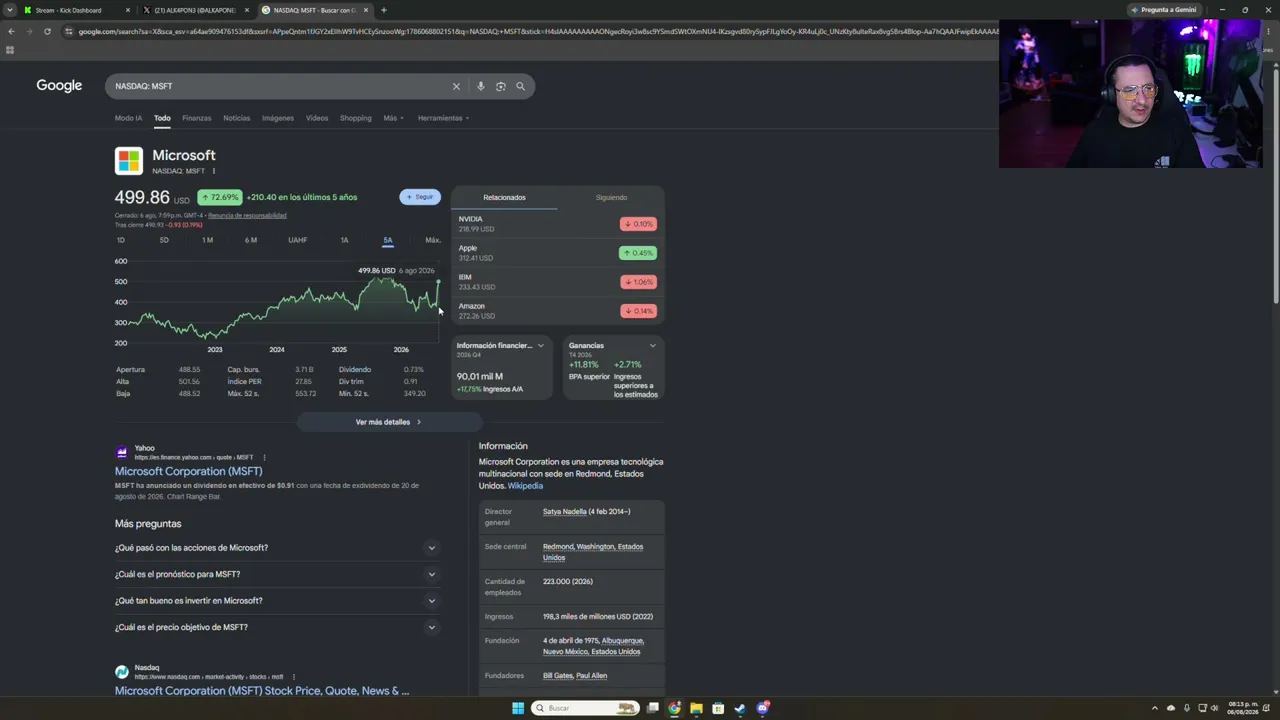Open File Explorer from the taskbar

[x=696, y=708]
